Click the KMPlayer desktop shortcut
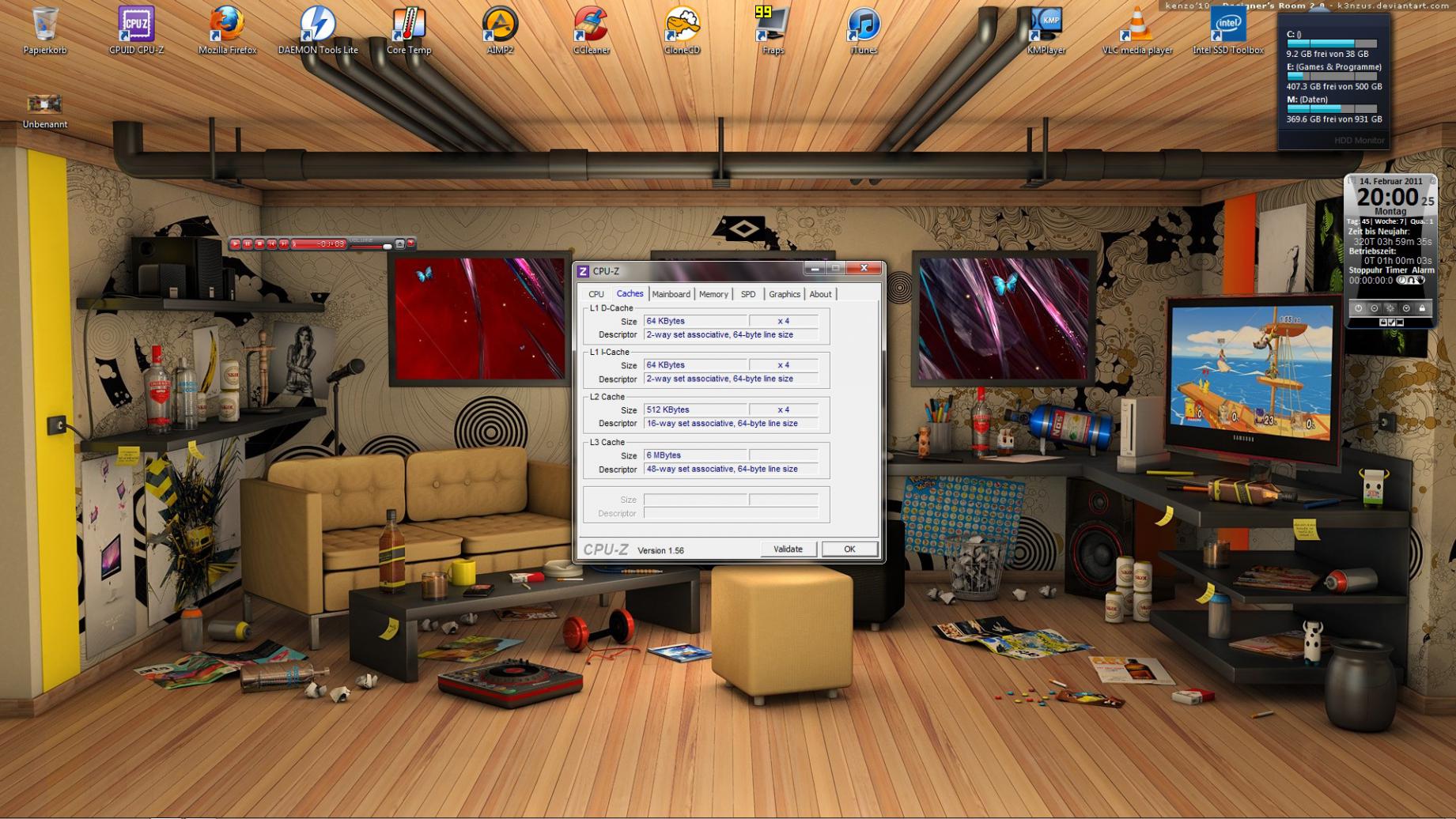 [x=1046, y=30]
